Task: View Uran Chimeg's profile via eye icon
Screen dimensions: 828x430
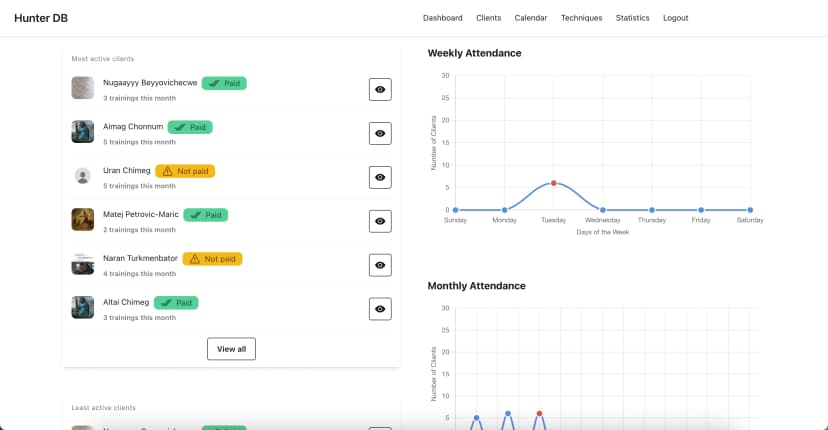Action: [x=380, y=177]
